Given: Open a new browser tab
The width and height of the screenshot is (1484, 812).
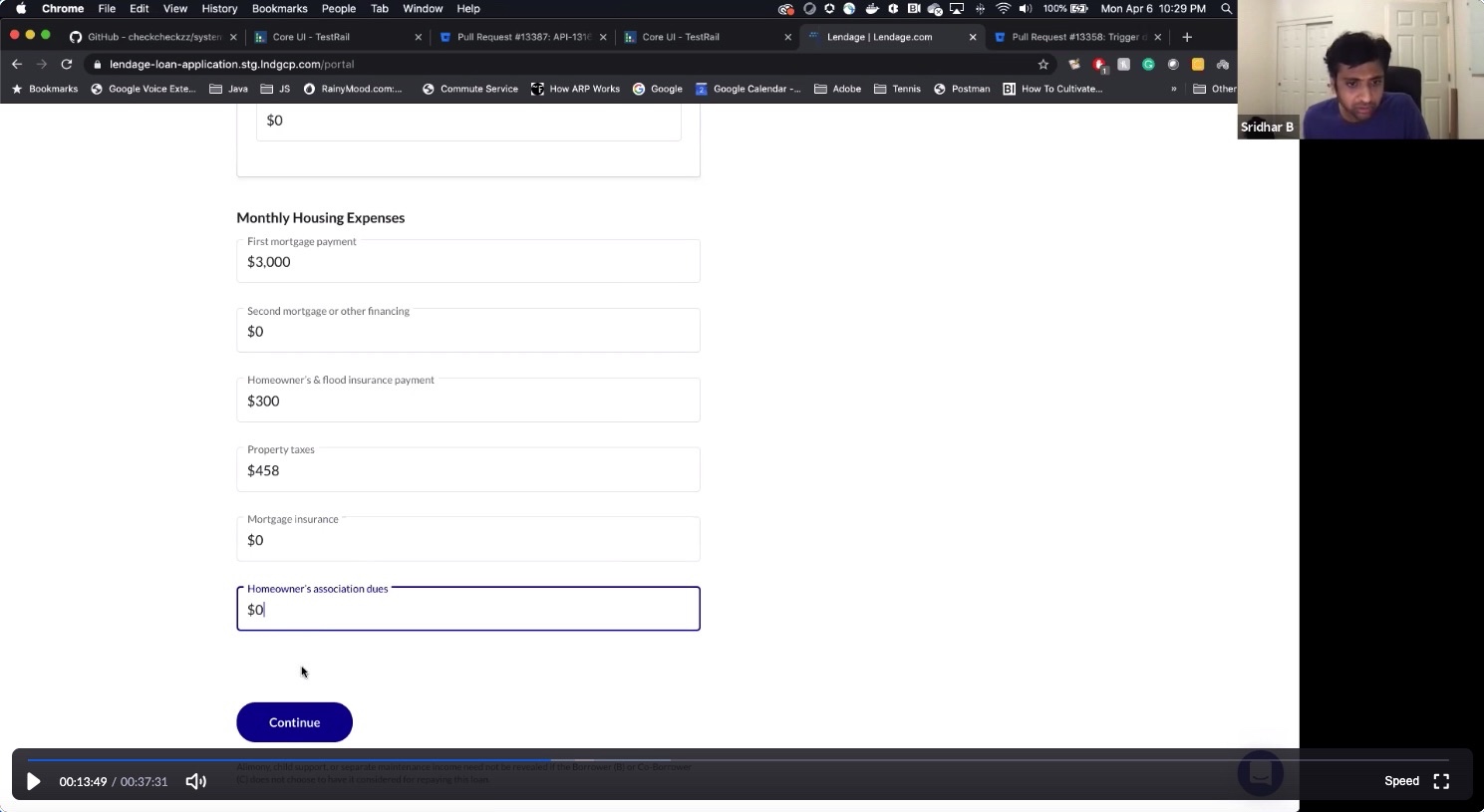Looking at the screenshot, I should 1187,37.
